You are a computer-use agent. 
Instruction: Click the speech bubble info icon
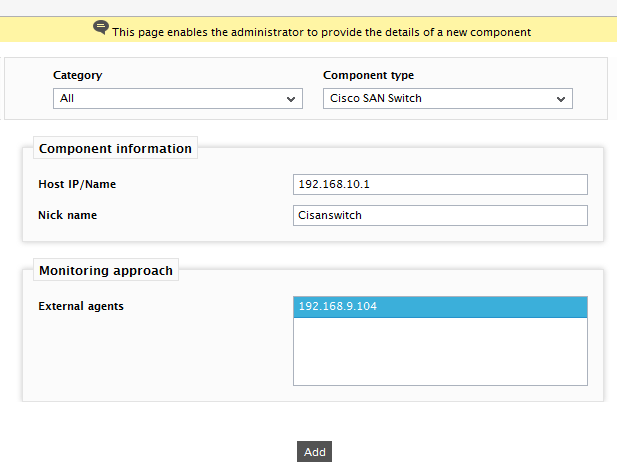pyautogui.click(x=101, y=28)
